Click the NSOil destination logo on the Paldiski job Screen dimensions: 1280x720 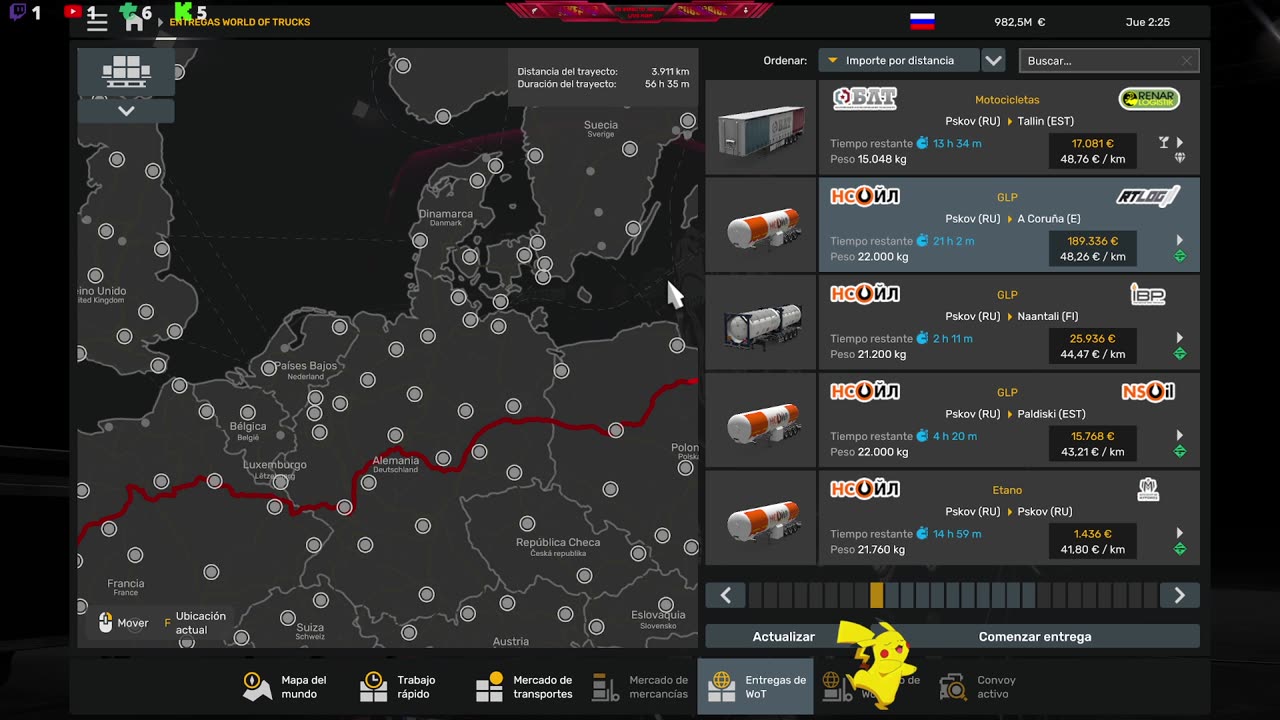[1148, 391]
